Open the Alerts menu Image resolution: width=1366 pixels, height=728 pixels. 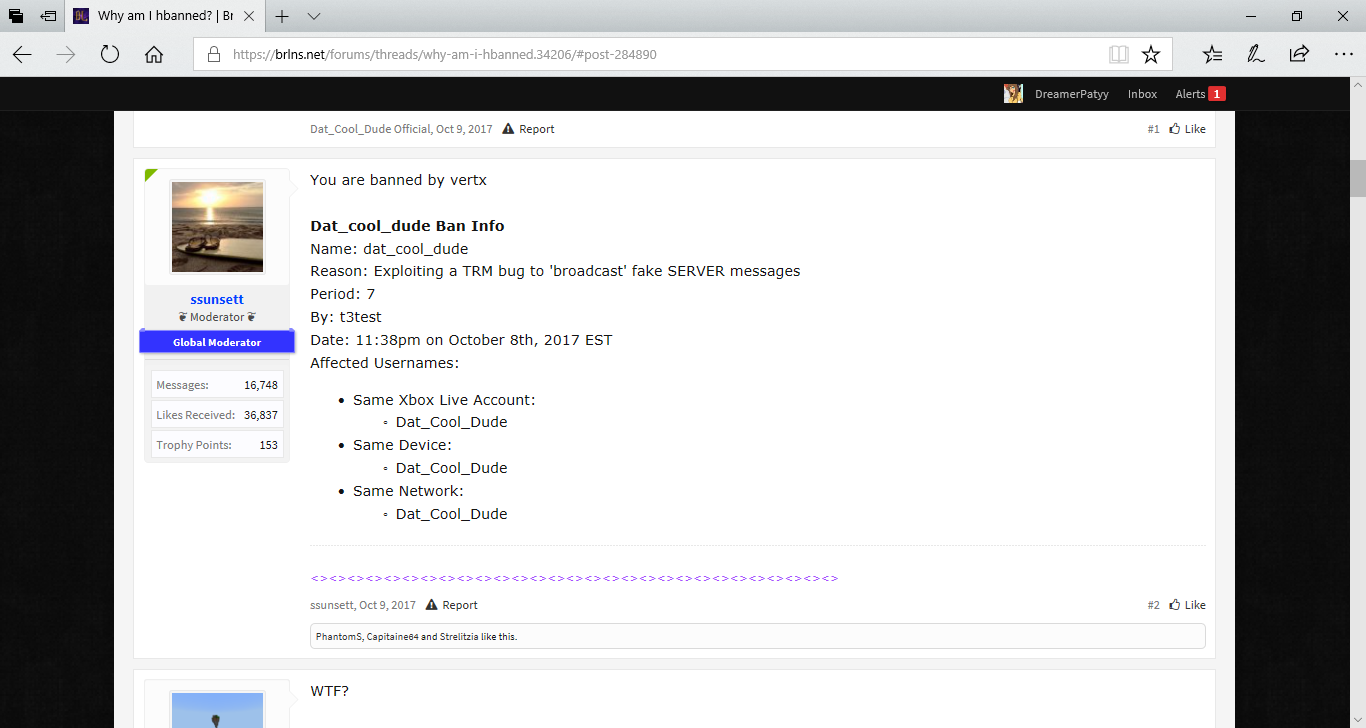[1200, 94]
